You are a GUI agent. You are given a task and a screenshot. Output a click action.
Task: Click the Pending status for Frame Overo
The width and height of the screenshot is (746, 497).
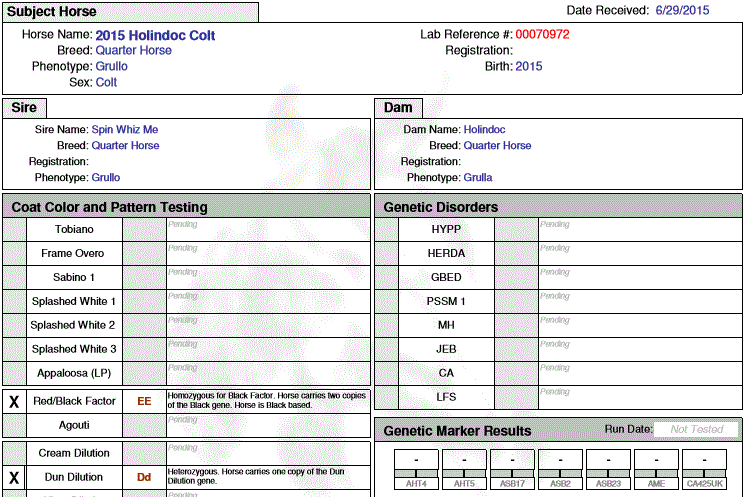[183, 248]
